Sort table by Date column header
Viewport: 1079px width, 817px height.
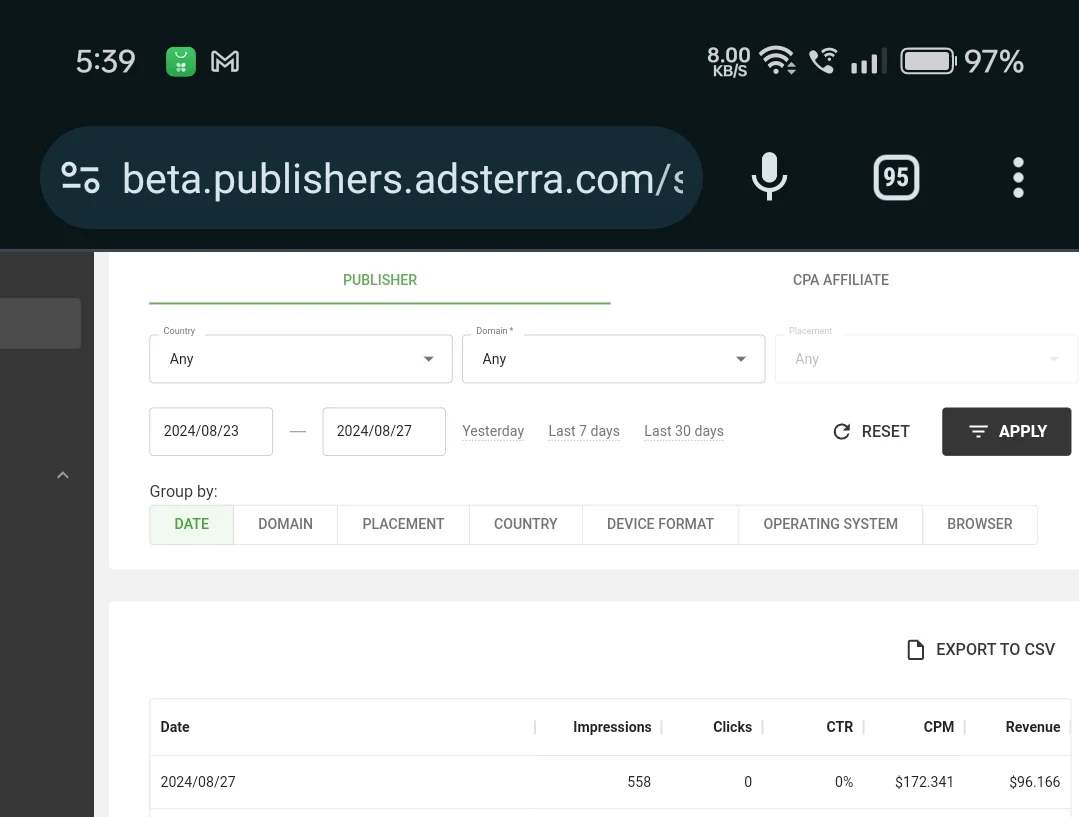pos(175,727)
